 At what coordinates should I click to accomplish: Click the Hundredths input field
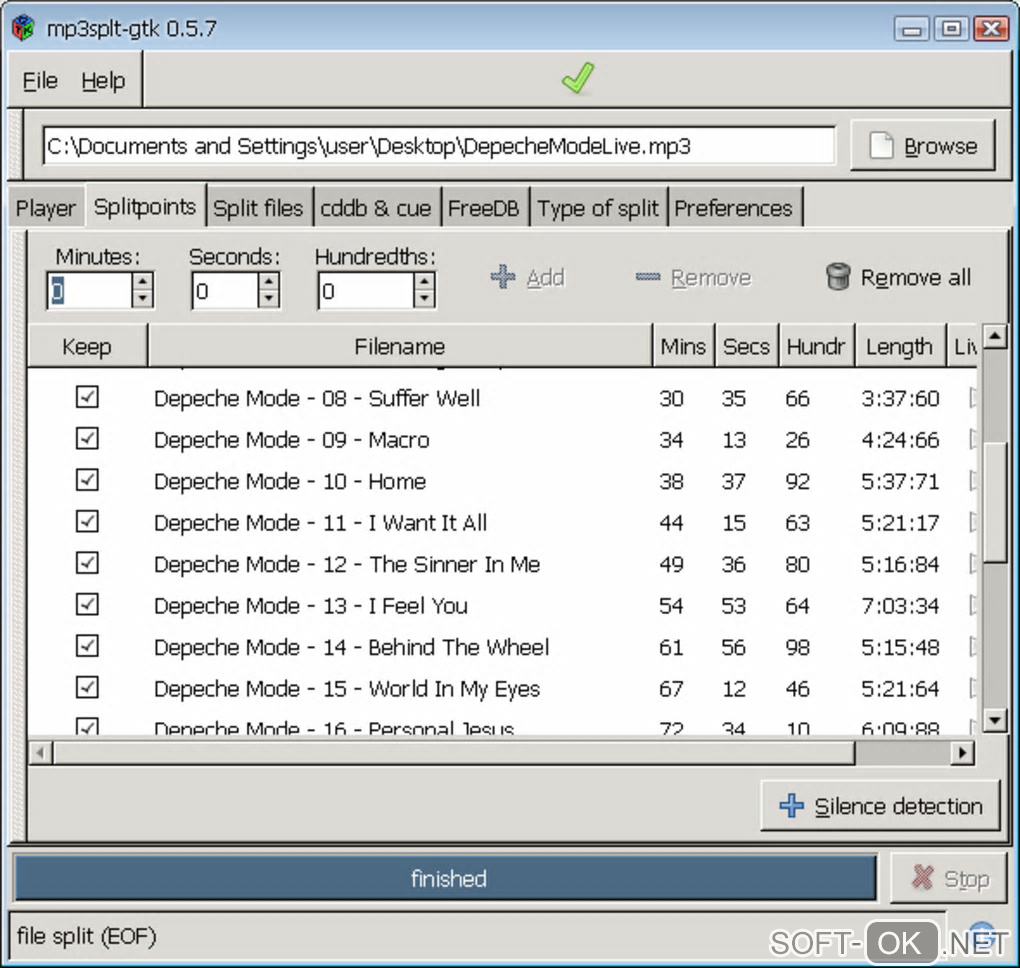tap(366, 290)
